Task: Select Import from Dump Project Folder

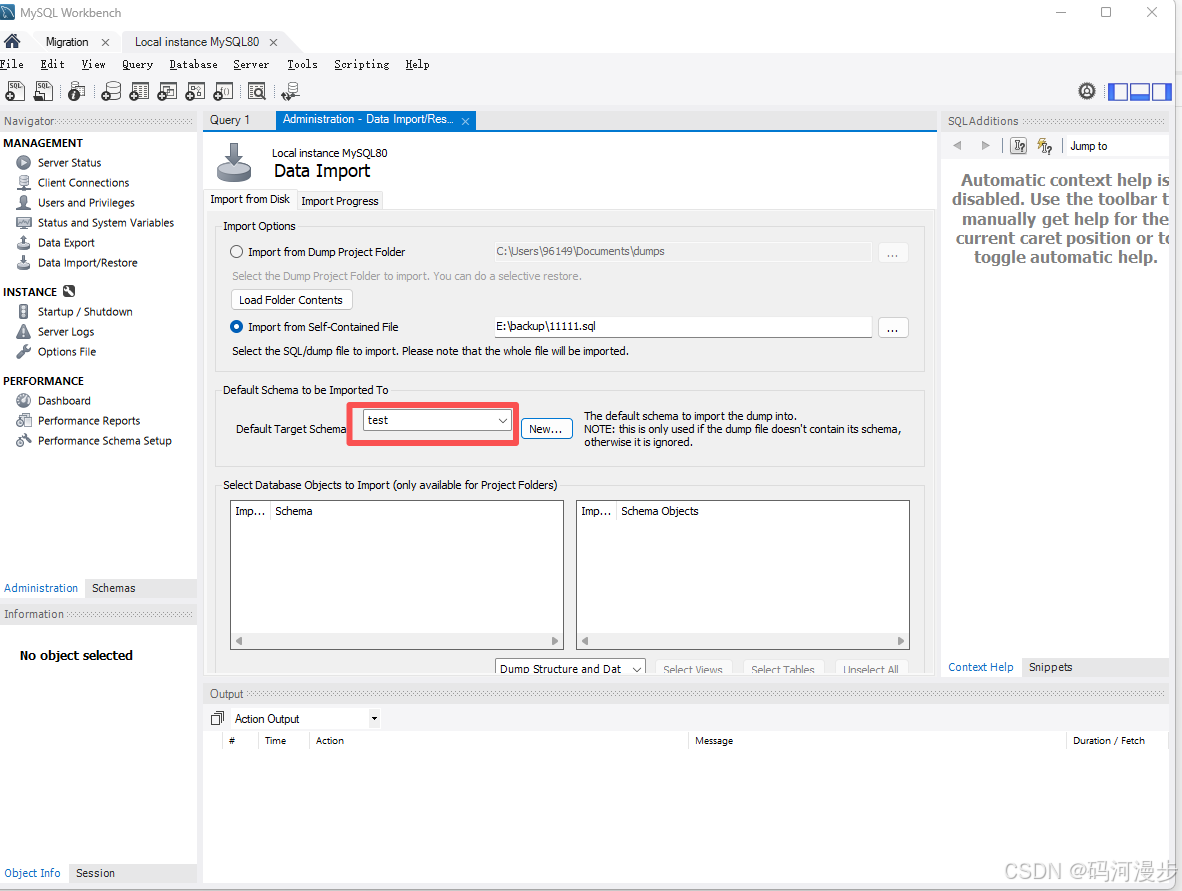Action: [237, 252]
